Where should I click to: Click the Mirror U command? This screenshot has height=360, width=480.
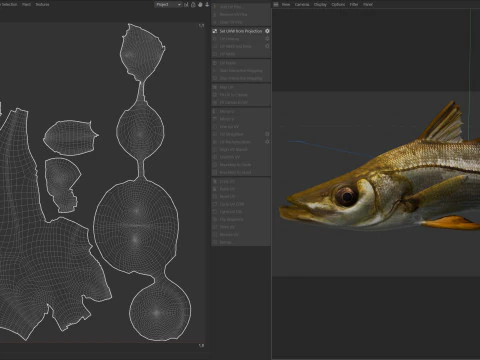[241, 111]
